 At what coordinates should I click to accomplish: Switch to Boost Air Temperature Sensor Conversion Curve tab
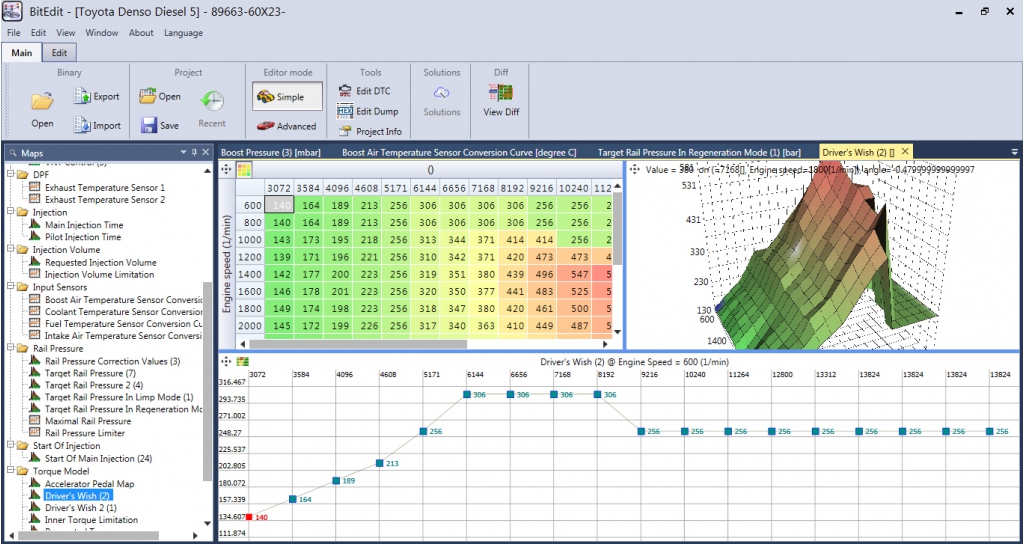pyautogui.click(x=459, y=152)
